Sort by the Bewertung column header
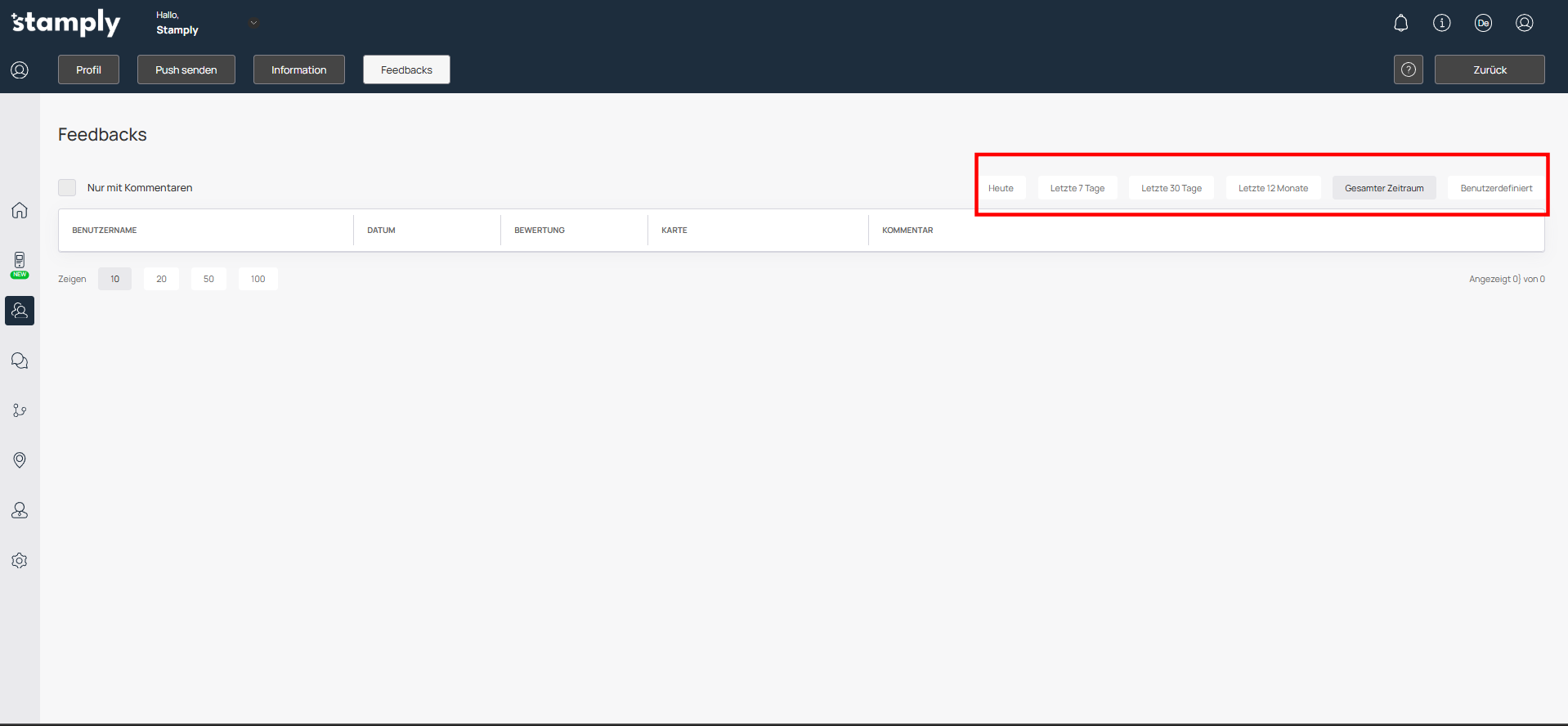This screenshot has height=726, width=1568. [x=540, y=231]
